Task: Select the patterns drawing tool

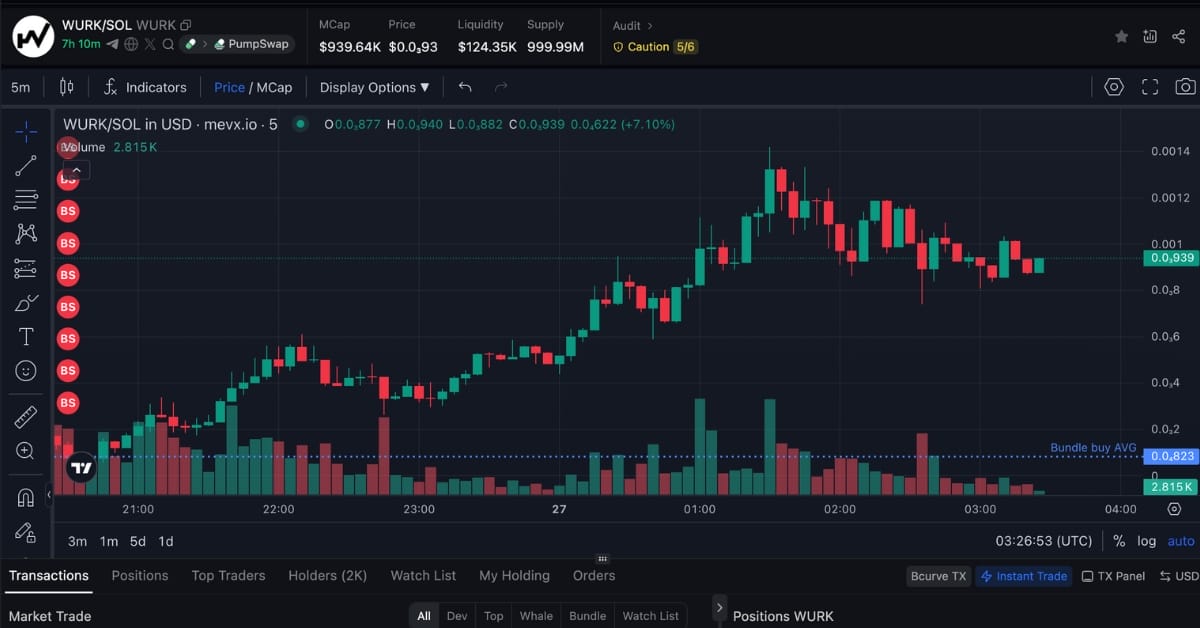Action: (x=26, y=234)
